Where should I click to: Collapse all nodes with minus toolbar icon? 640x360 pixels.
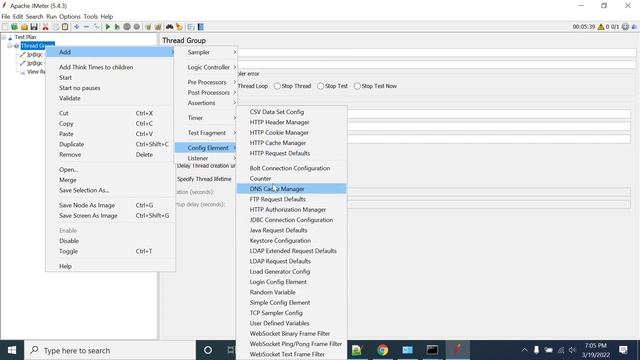(86, 27)
